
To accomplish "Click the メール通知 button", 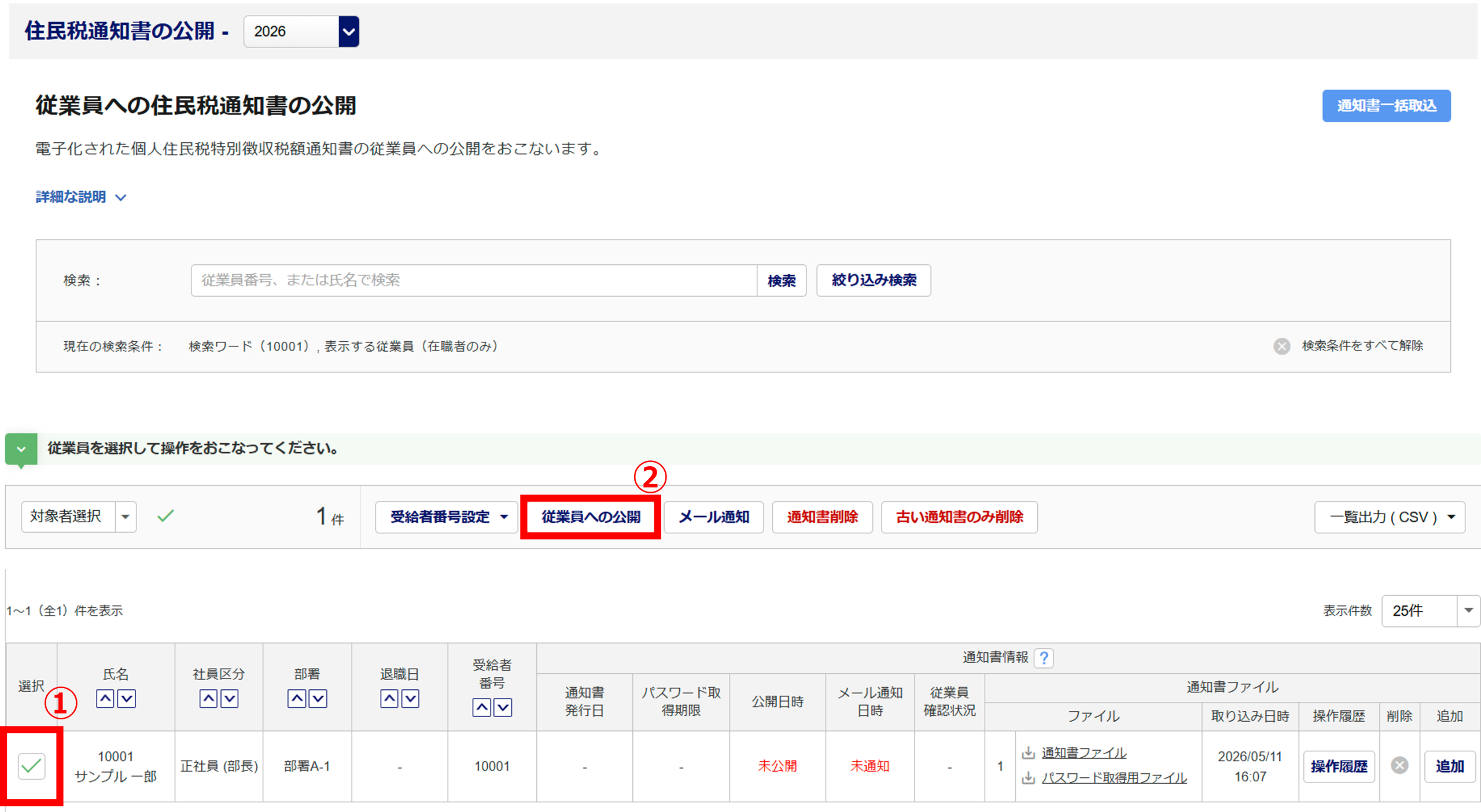I will [714, 516].
